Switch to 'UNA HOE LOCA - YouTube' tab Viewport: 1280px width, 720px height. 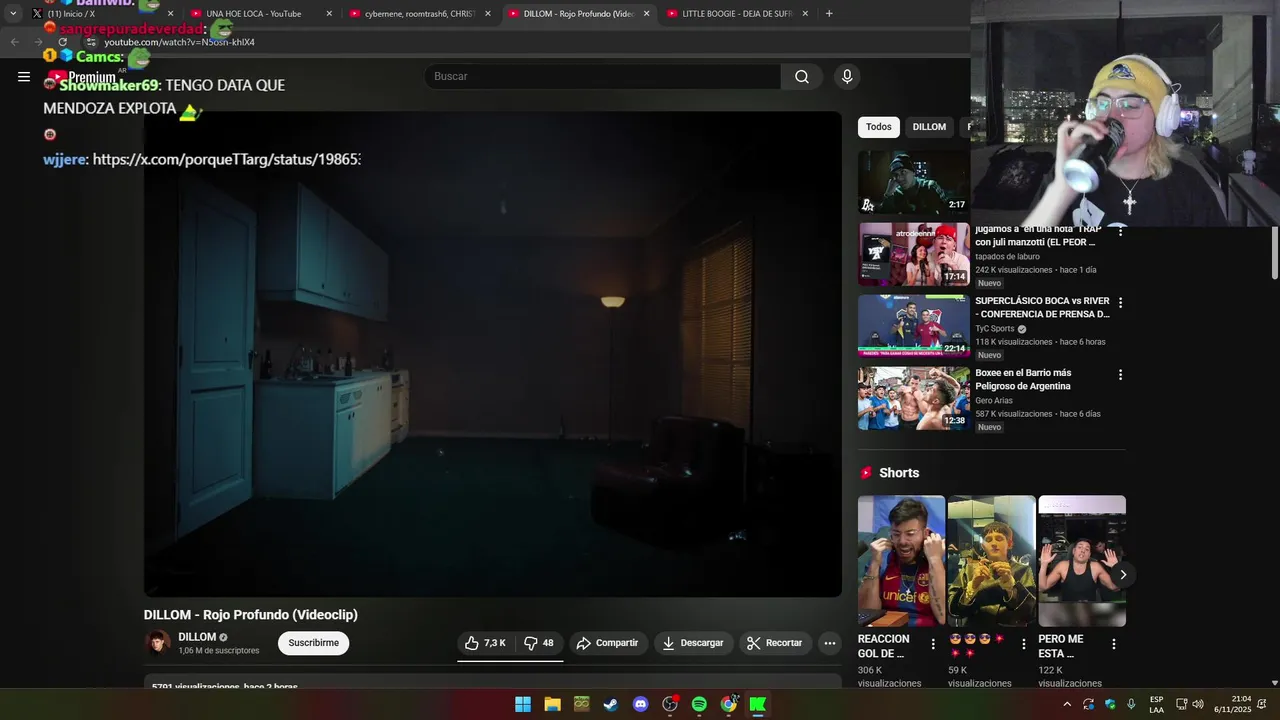click(259, 14)
